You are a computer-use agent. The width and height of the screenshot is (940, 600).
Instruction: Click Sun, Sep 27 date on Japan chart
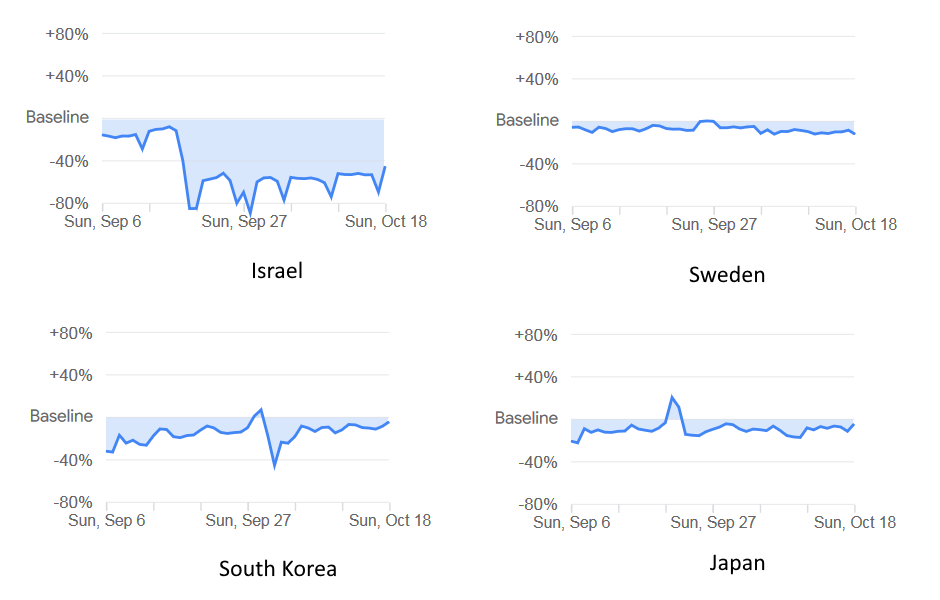(713, 522)
